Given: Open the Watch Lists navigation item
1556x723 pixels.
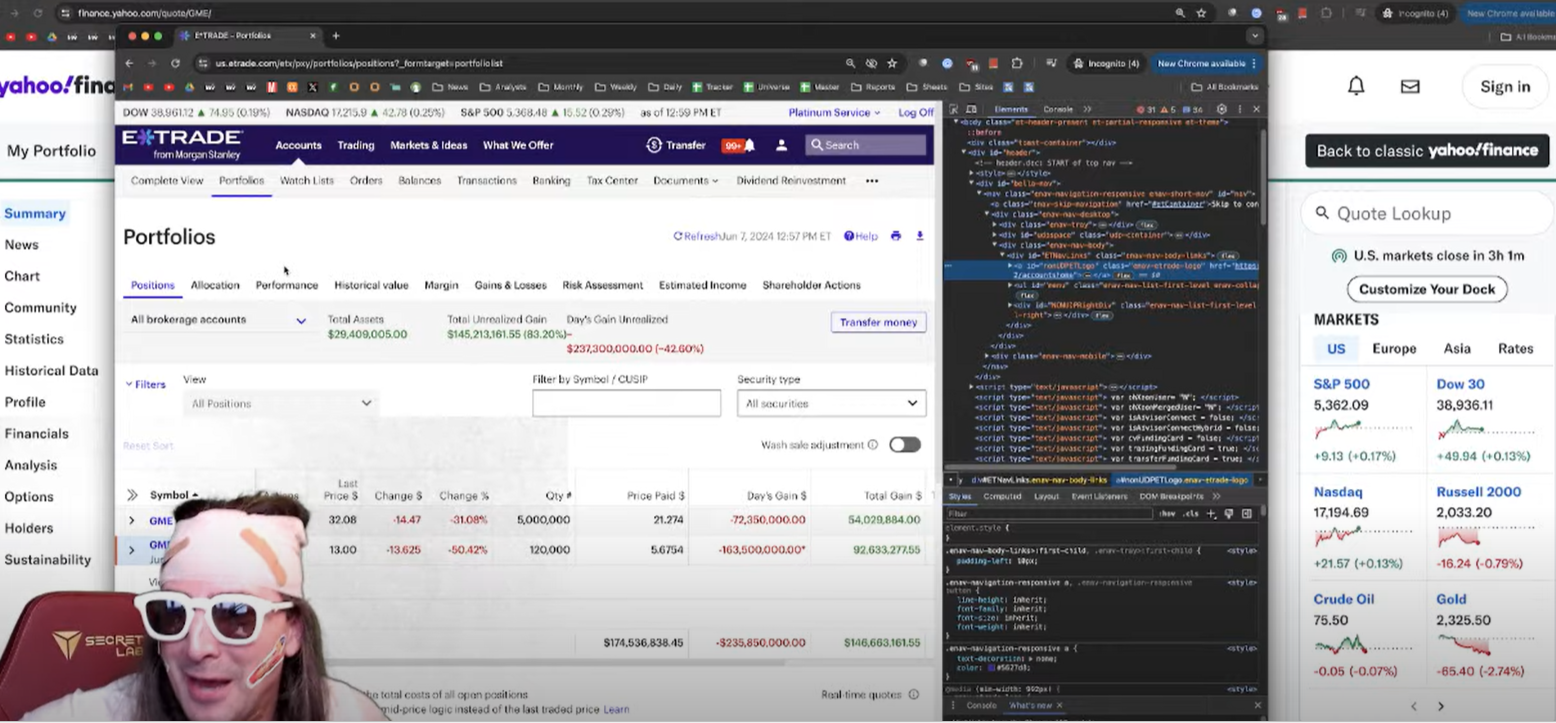Looking at the screenshot, I should click(x=306, y=181).
